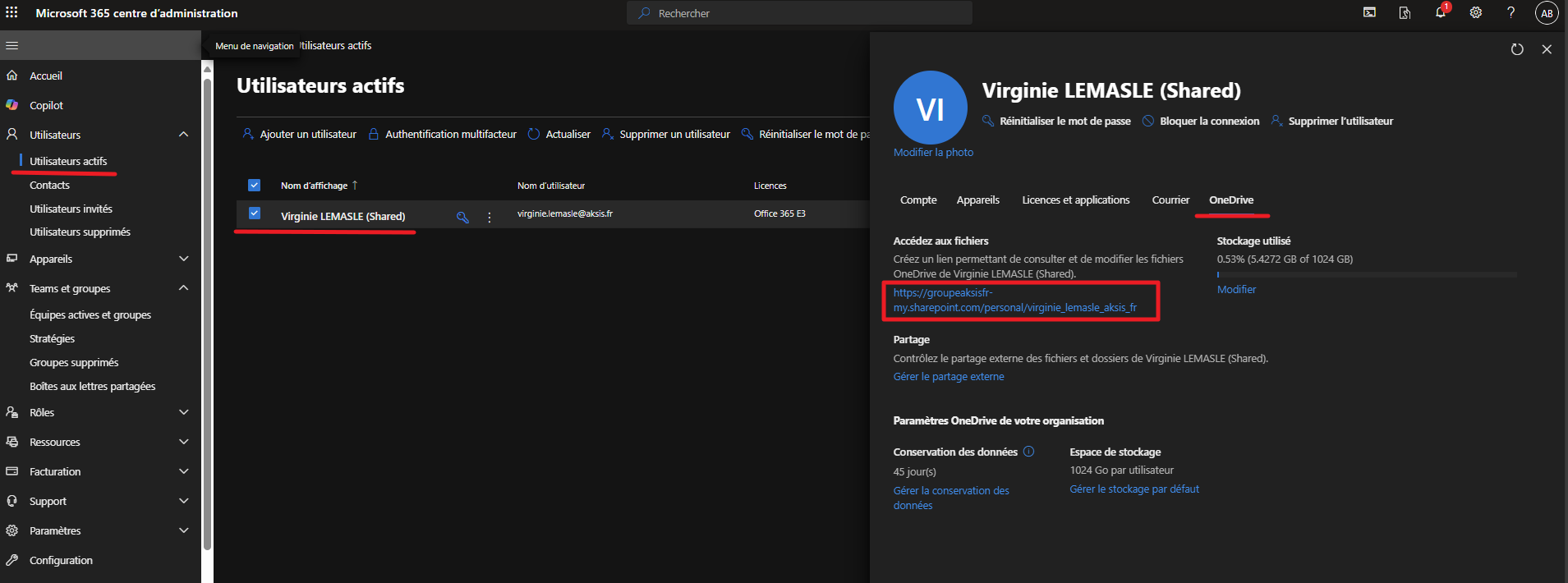Click the info icon beside Conservation des données

coord(1028,452)
